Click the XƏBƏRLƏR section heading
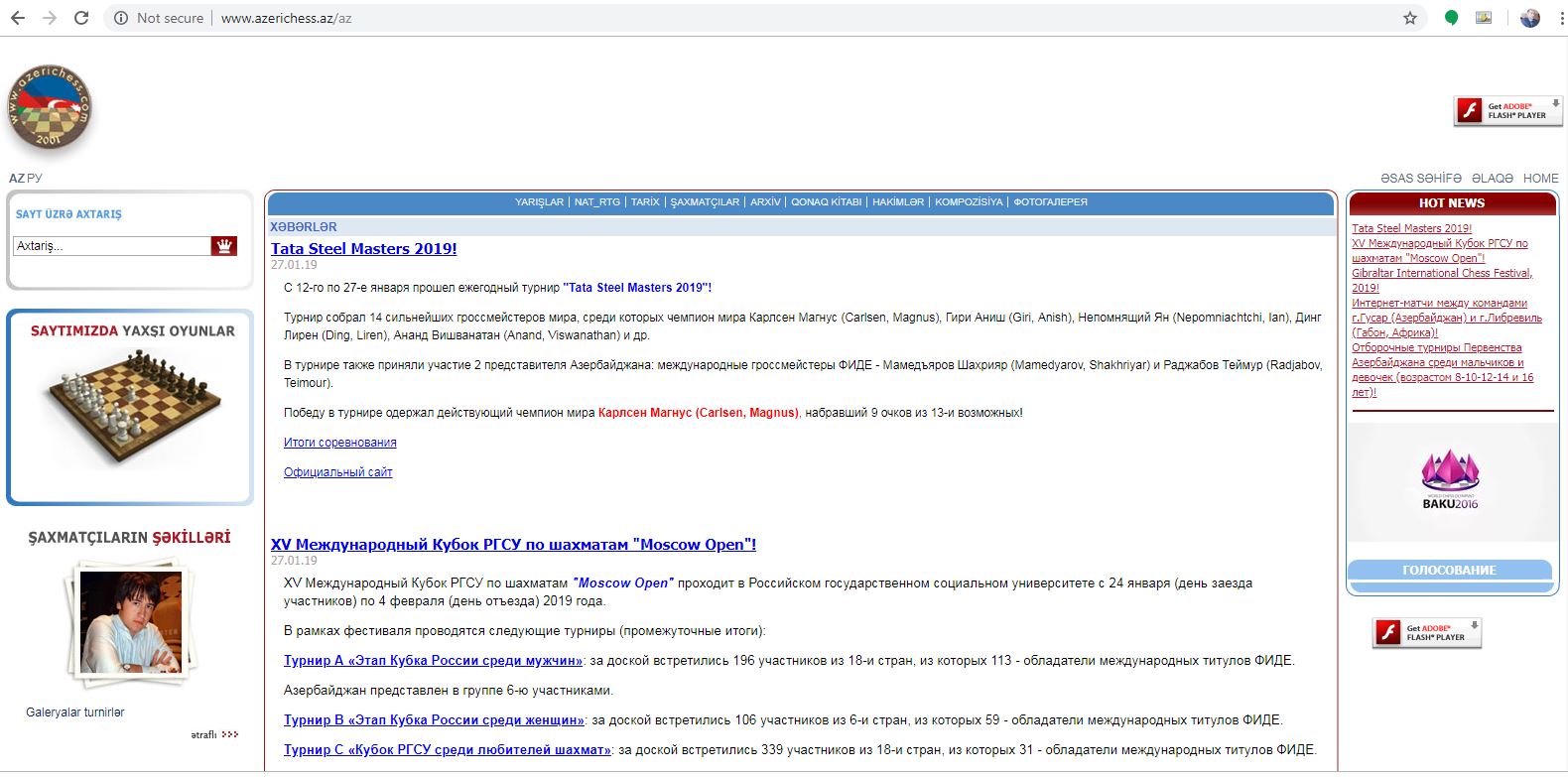 [304, 227]
